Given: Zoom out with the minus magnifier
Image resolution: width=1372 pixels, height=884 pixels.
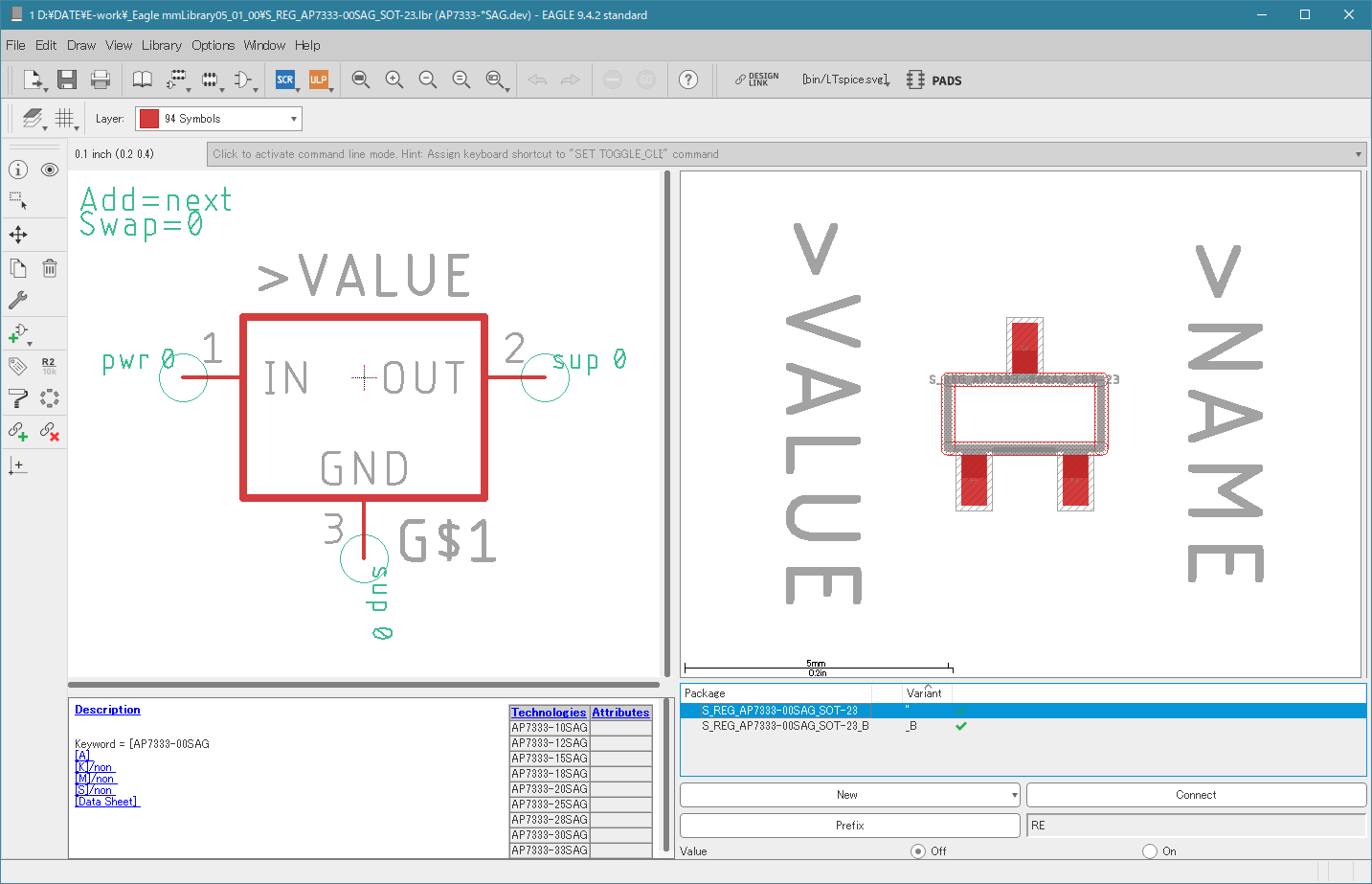Looking at the screenshot, I should (428, 79).
